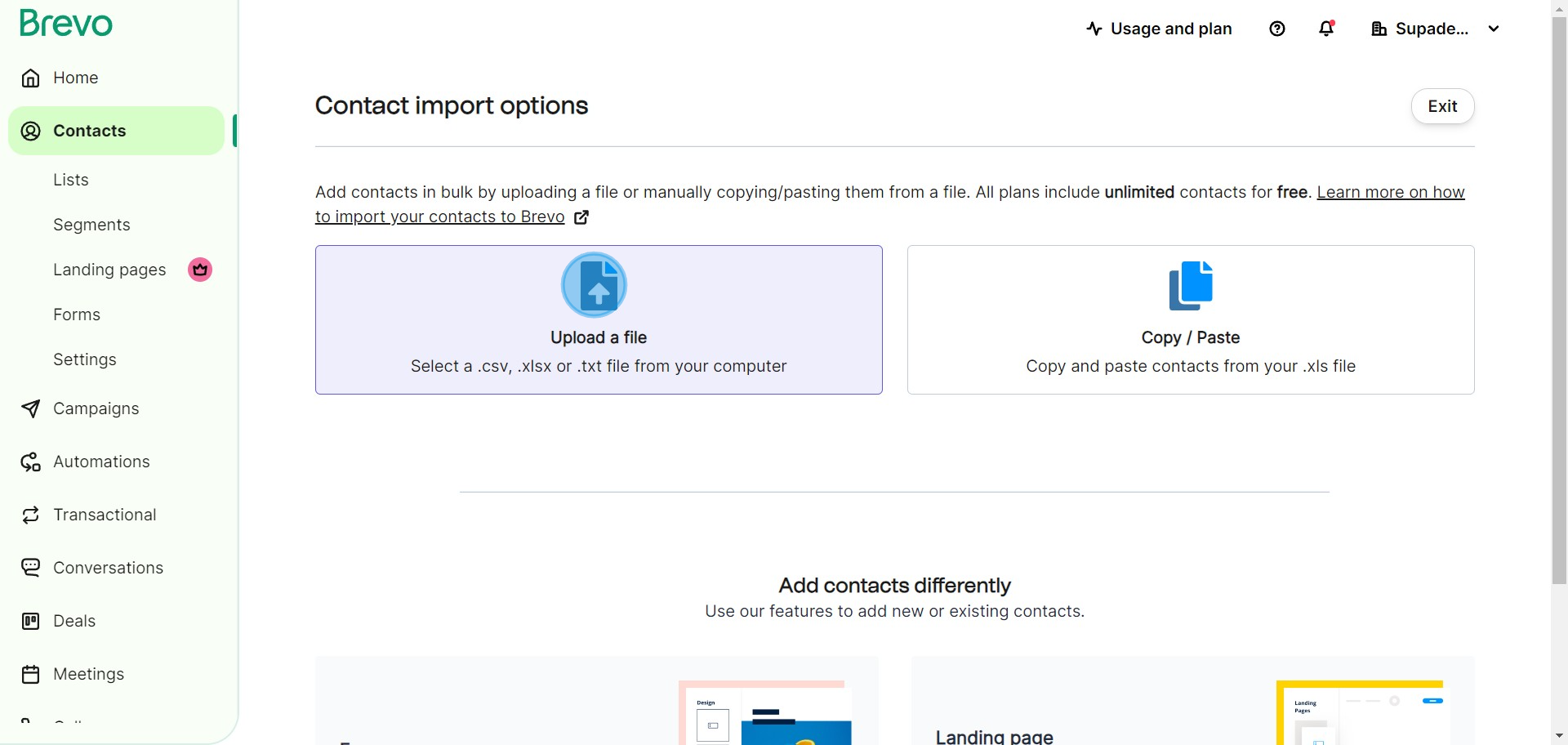
Task: Click the scrollbar down arrow
Action: click(x=1560, y=736)
